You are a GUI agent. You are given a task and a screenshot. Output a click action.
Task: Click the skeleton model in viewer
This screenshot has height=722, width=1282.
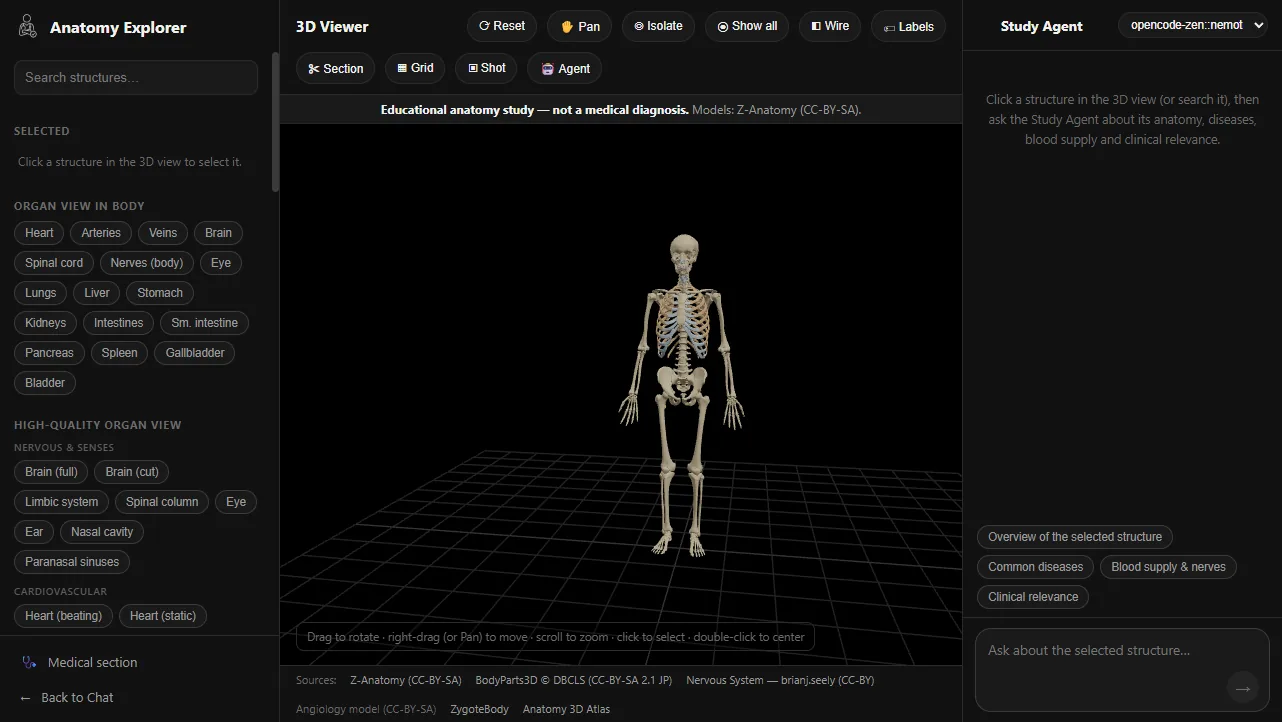(x=682, y=395)
